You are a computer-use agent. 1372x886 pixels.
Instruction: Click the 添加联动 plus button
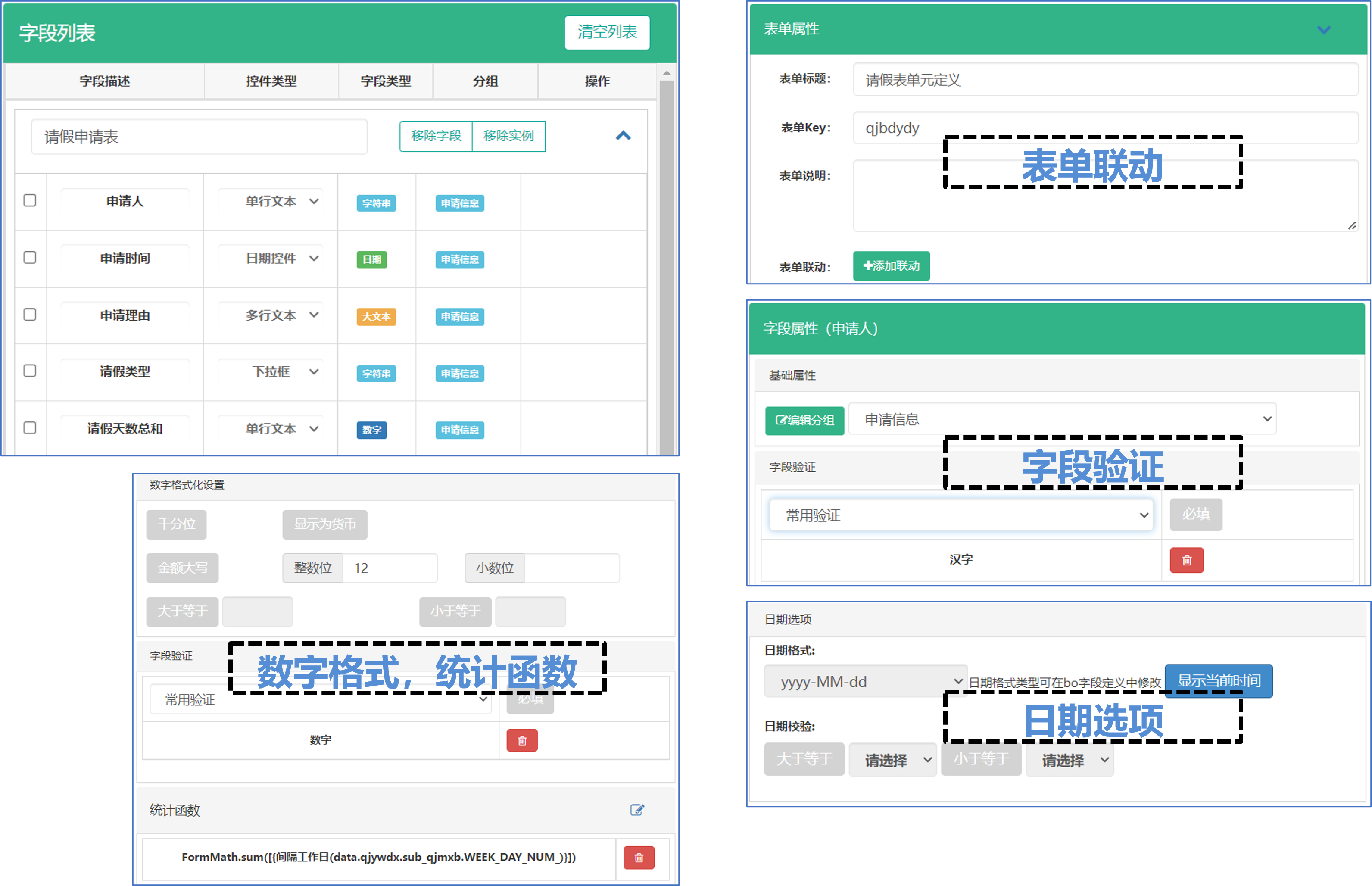pyautogui.click(x=891, y=266)
